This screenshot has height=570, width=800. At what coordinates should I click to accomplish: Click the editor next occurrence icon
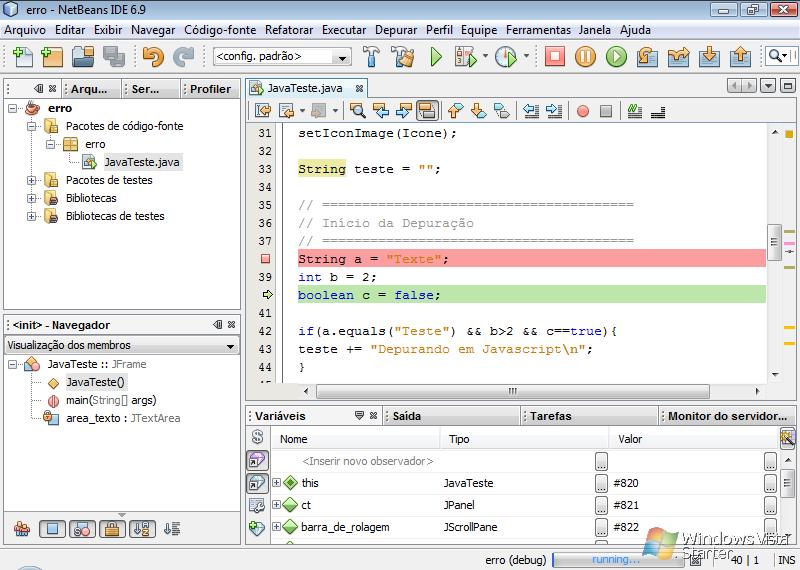pyautogui.click(x=404, y=110)
